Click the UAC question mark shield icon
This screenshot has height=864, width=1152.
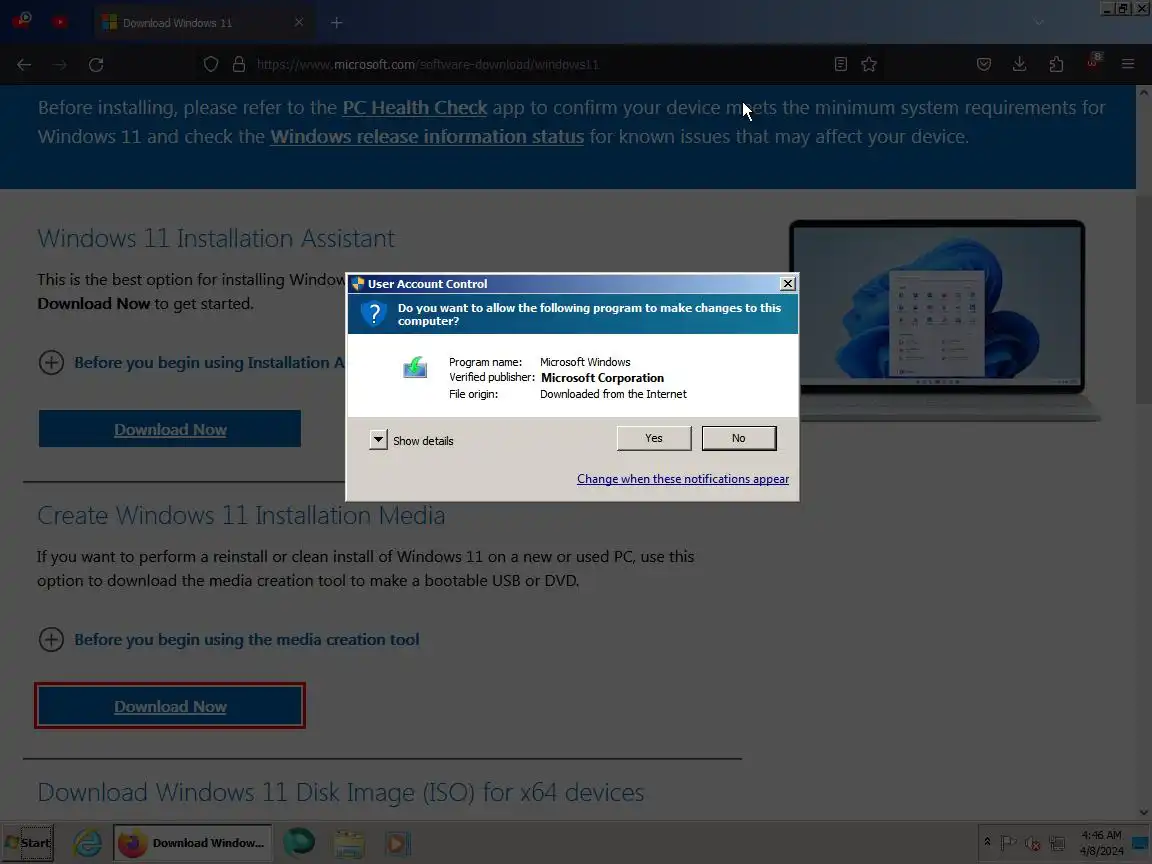click(x=374, y=314)
